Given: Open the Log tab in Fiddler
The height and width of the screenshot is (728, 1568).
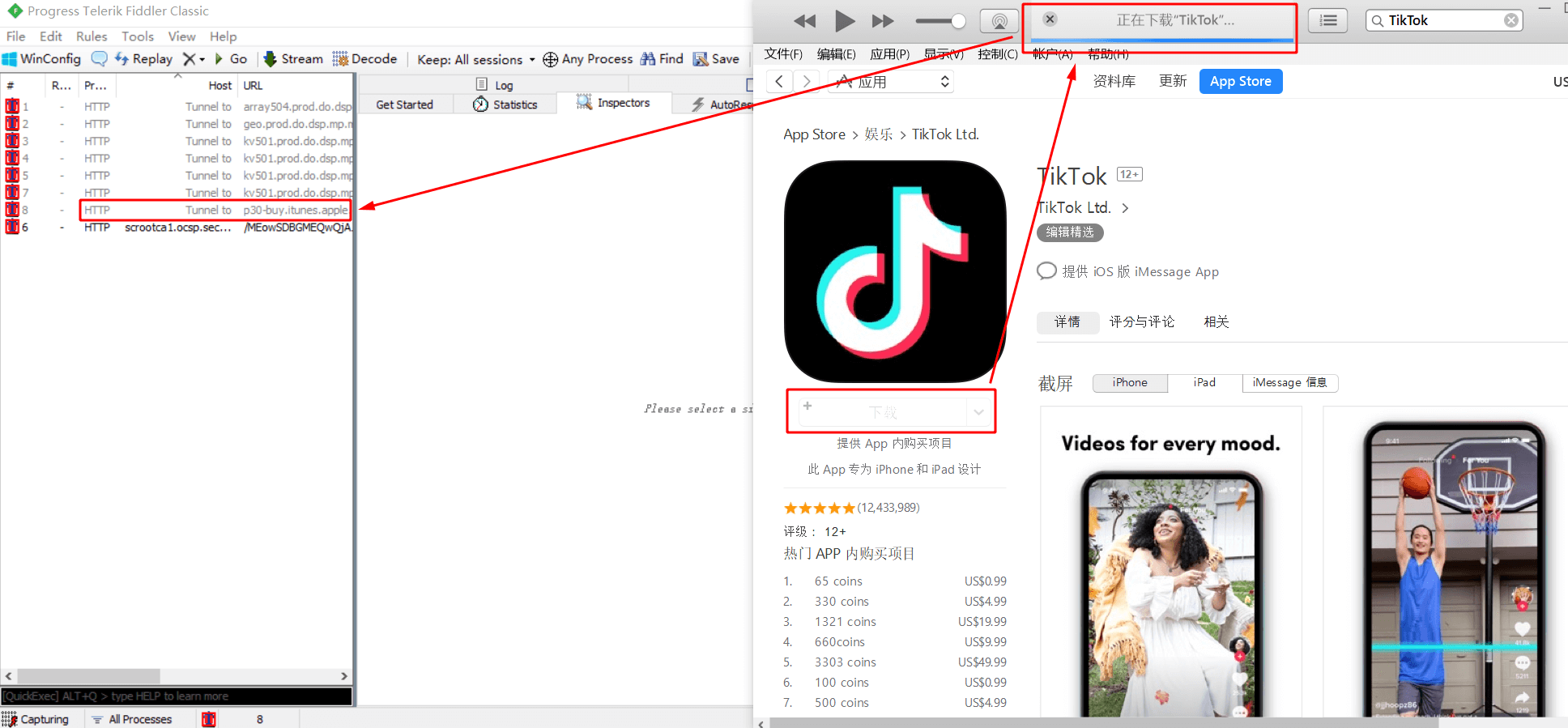Looking at the screenshot, I should point(494,85).
